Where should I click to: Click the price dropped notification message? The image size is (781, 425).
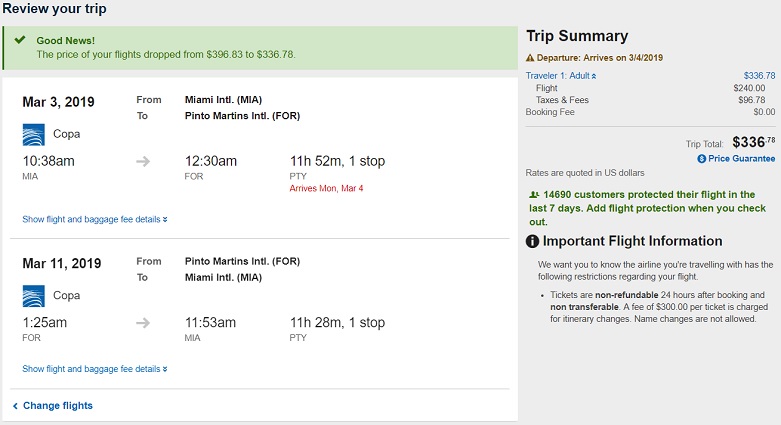(x=166, y=54)
